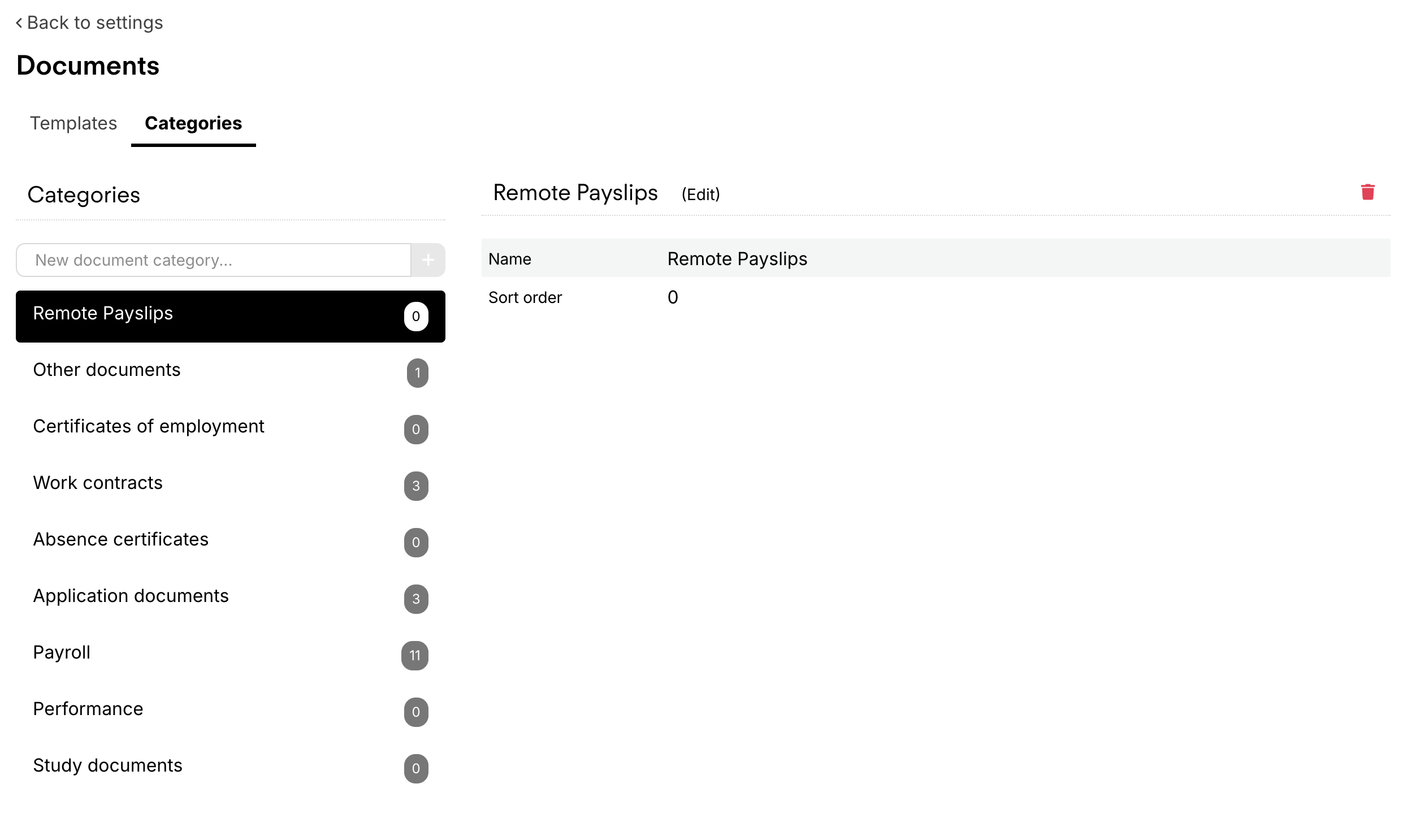Click the (Edit) link next to Remote Payslips

700,194
